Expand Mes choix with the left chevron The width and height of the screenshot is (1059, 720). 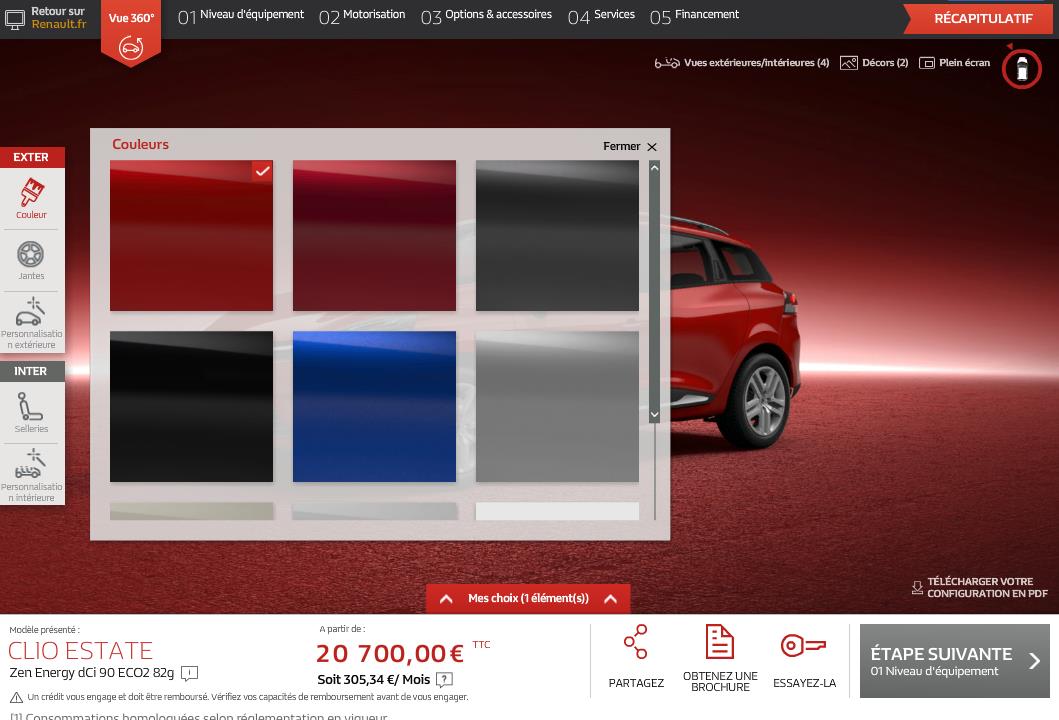click(x=446, y=599)
